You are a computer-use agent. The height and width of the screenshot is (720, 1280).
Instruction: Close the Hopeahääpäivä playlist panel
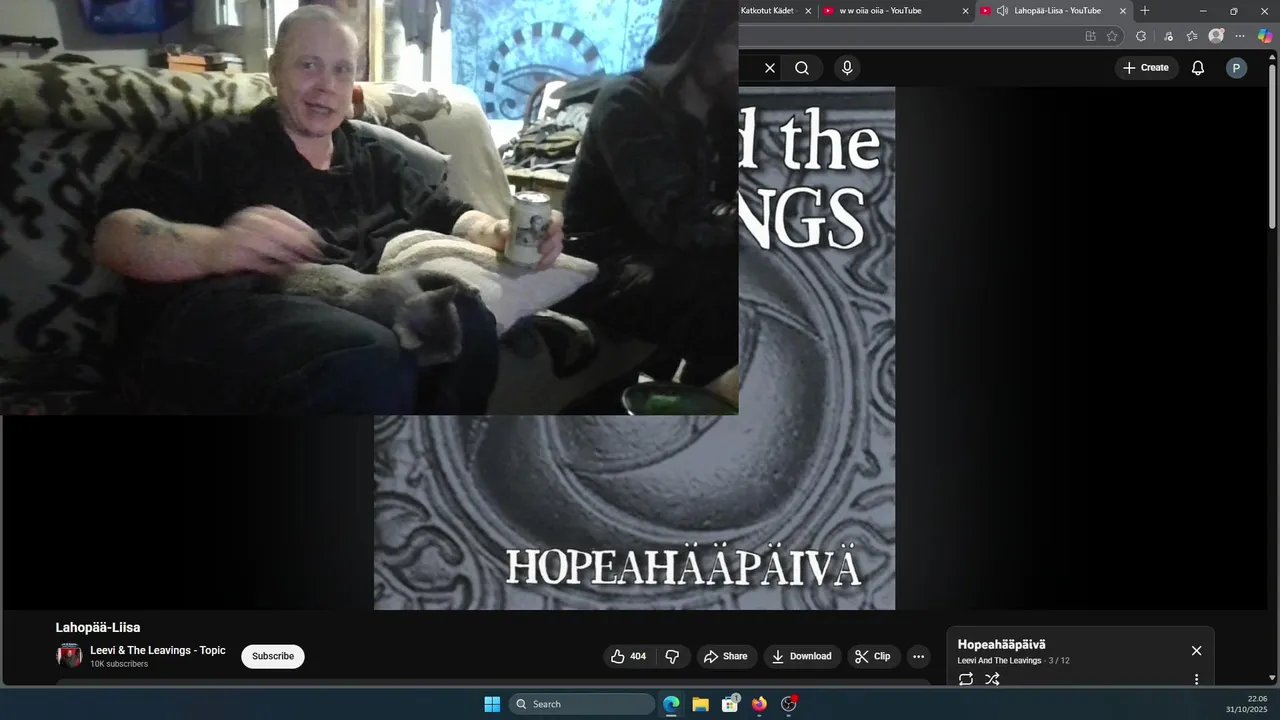[1196, 651]
